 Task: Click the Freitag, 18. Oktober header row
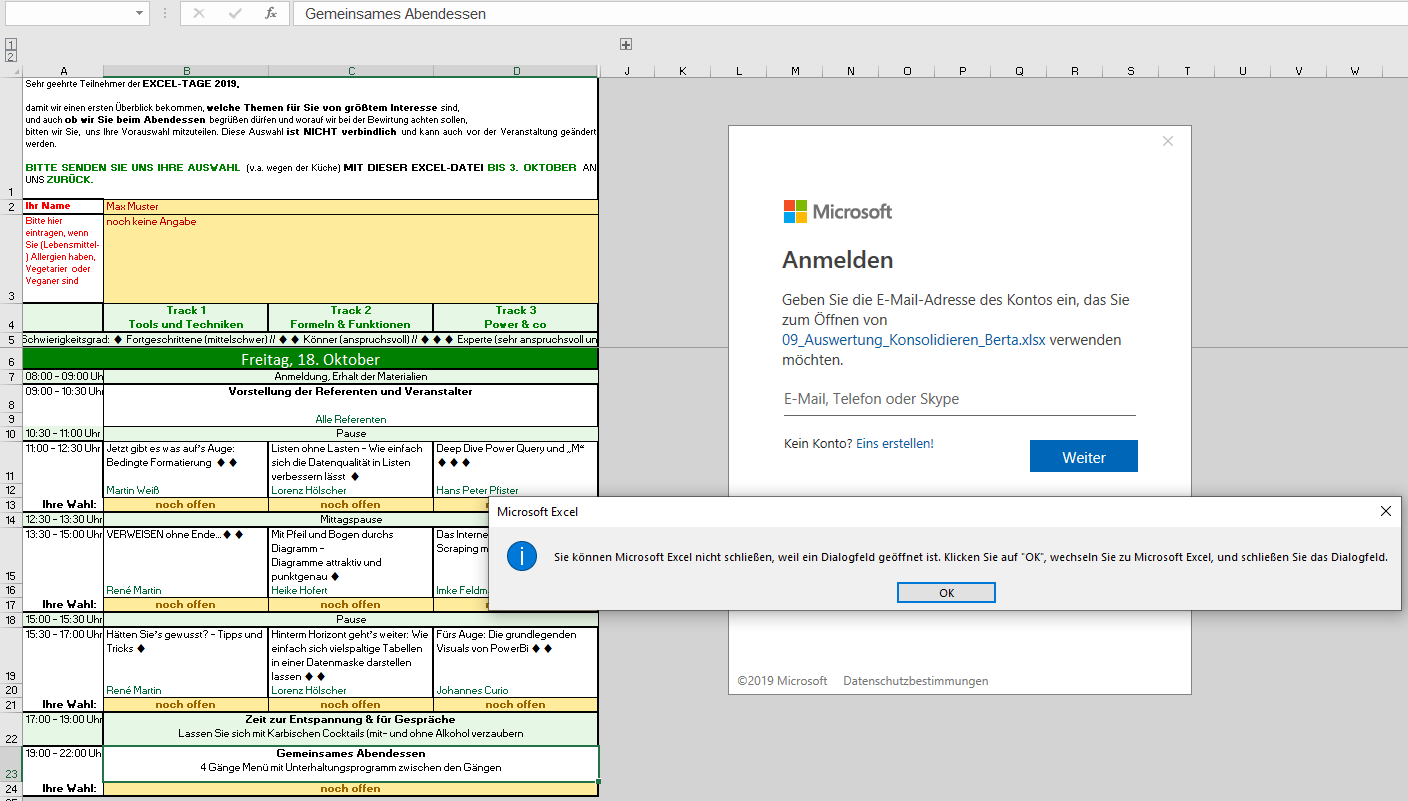click(x=310, y=359)
